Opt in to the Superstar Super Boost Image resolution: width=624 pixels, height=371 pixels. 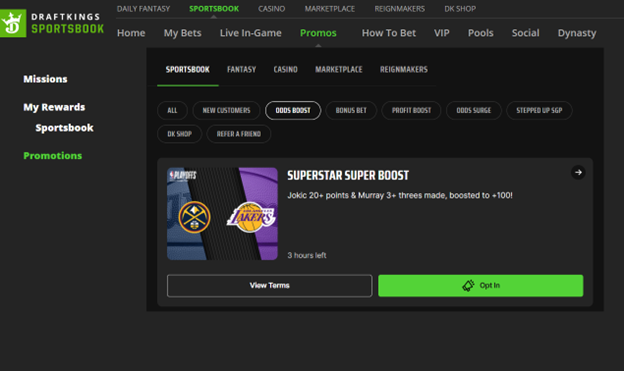480,285
